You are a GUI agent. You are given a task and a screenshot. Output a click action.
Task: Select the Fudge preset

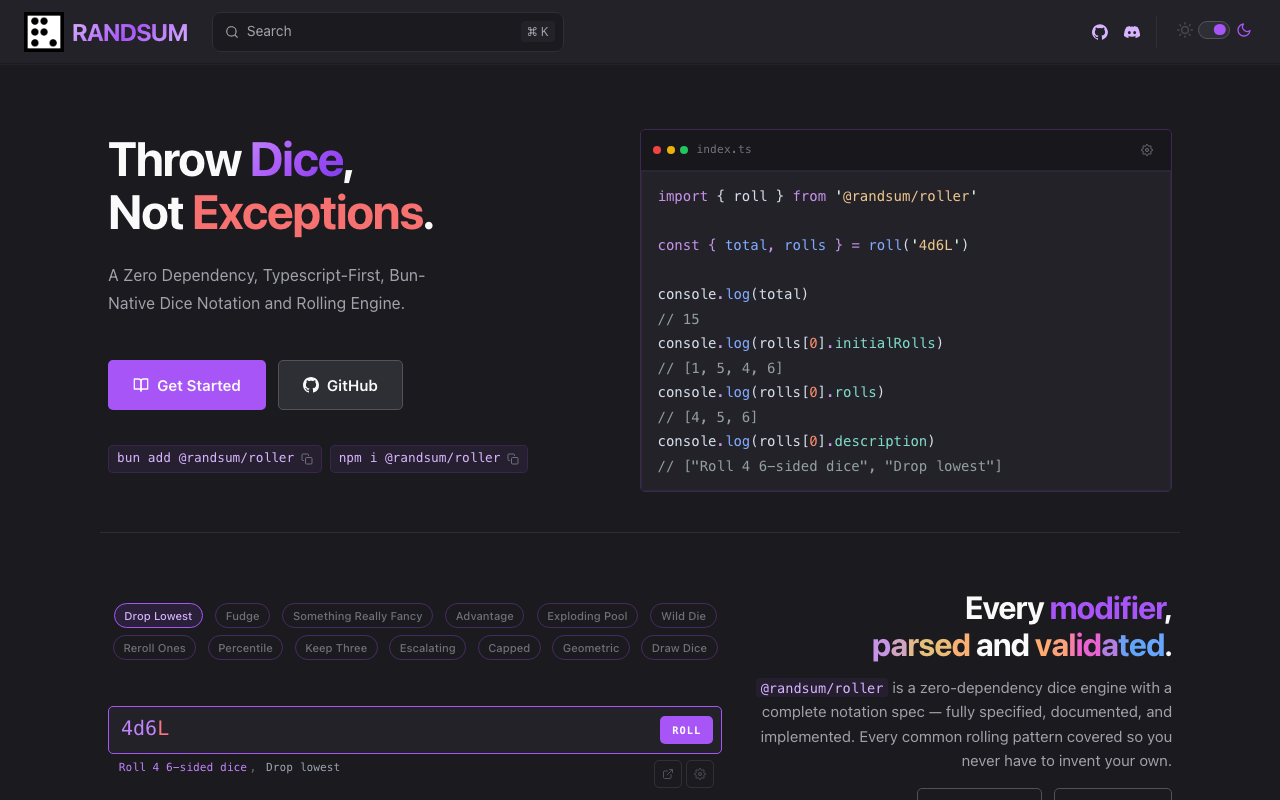point(242,616)
